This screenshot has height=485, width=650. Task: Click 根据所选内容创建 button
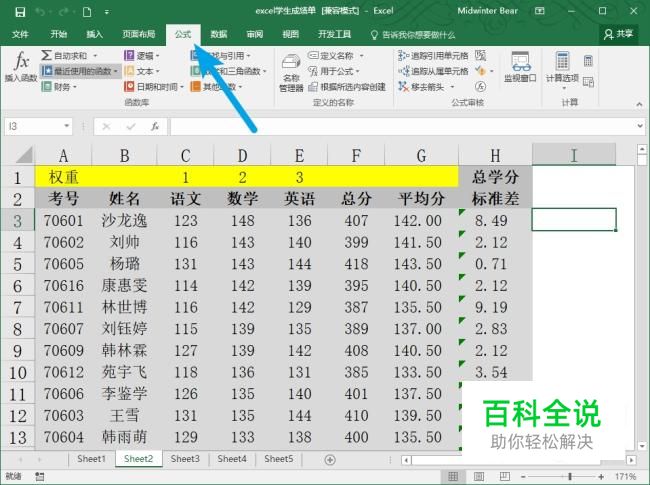[x=347, y=87]
